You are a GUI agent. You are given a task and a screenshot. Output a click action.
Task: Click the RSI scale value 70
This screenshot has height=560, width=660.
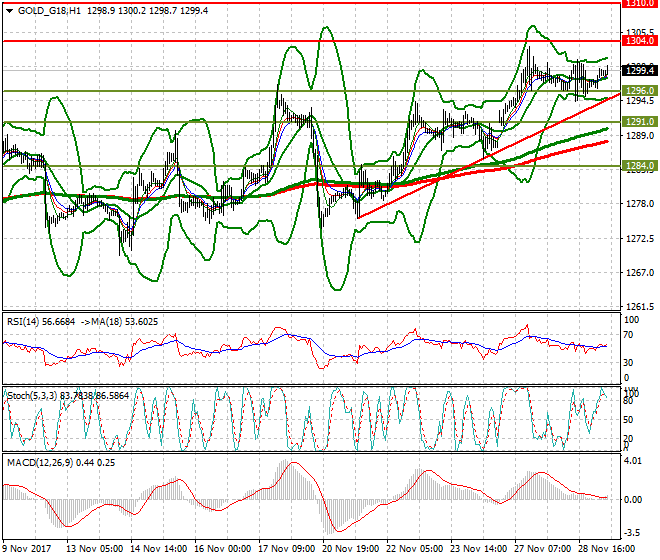tap(629, 335)
